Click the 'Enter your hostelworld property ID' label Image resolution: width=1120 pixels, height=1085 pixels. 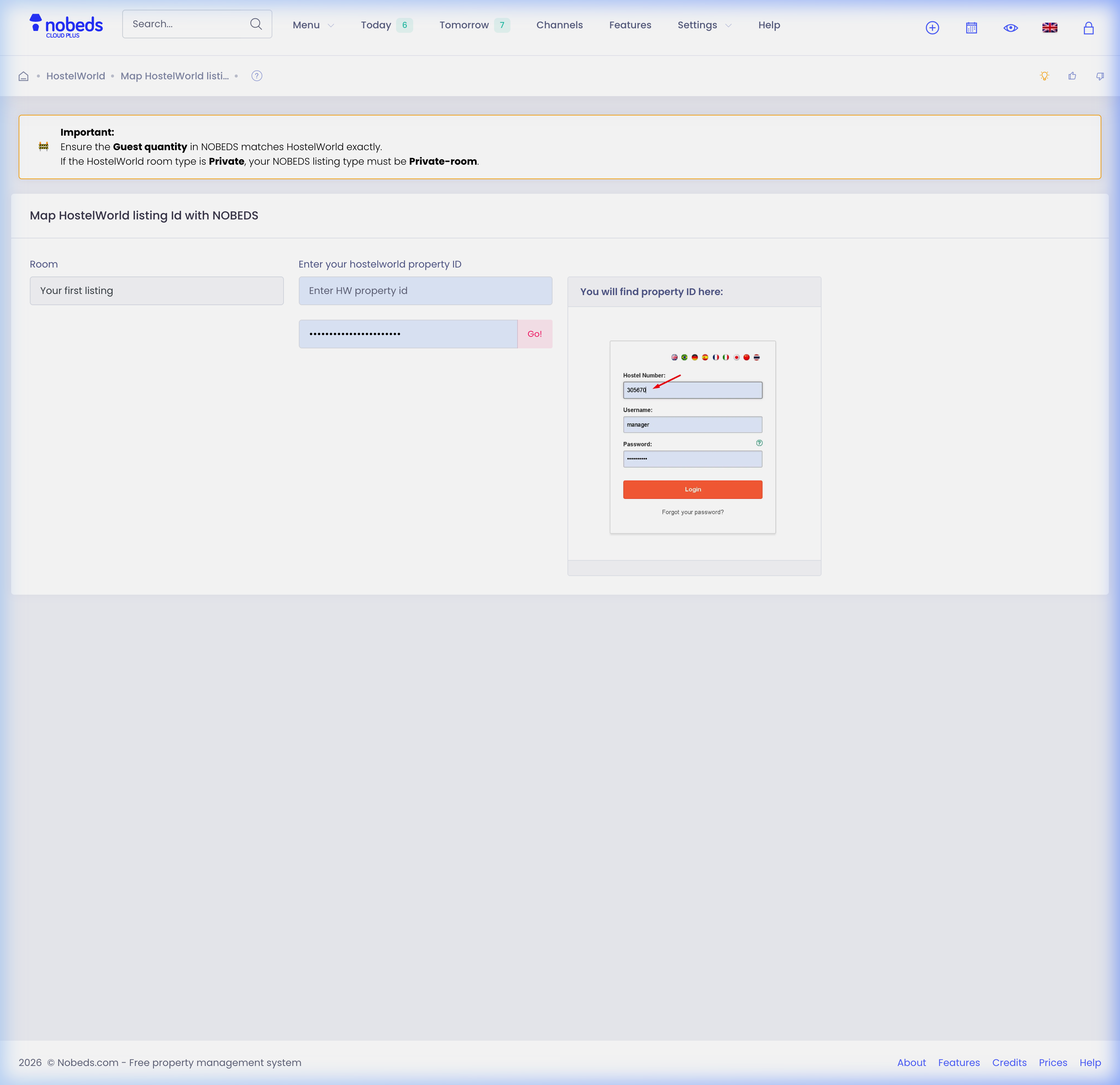(380, 264)
